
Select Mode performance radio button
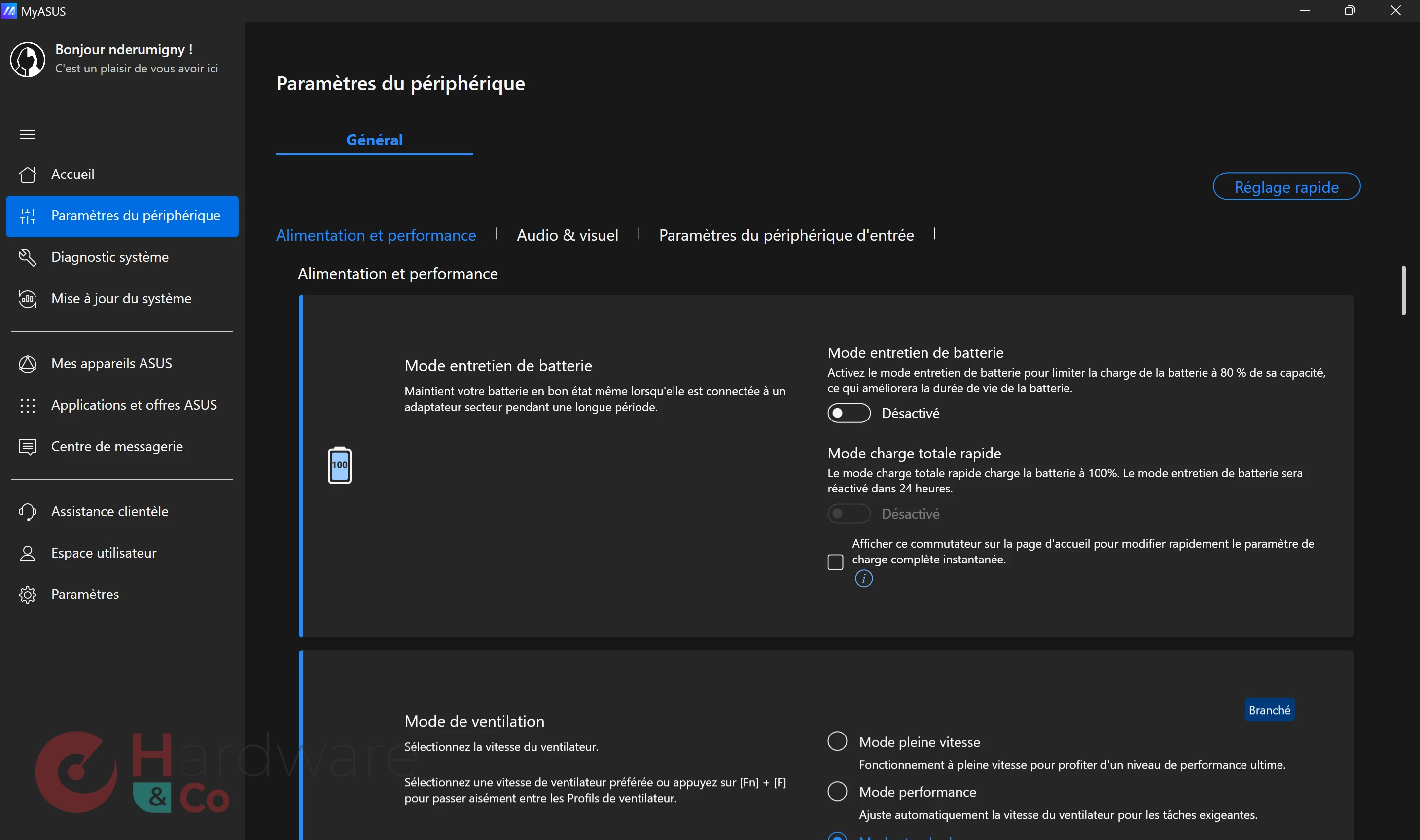click(837, 791)
